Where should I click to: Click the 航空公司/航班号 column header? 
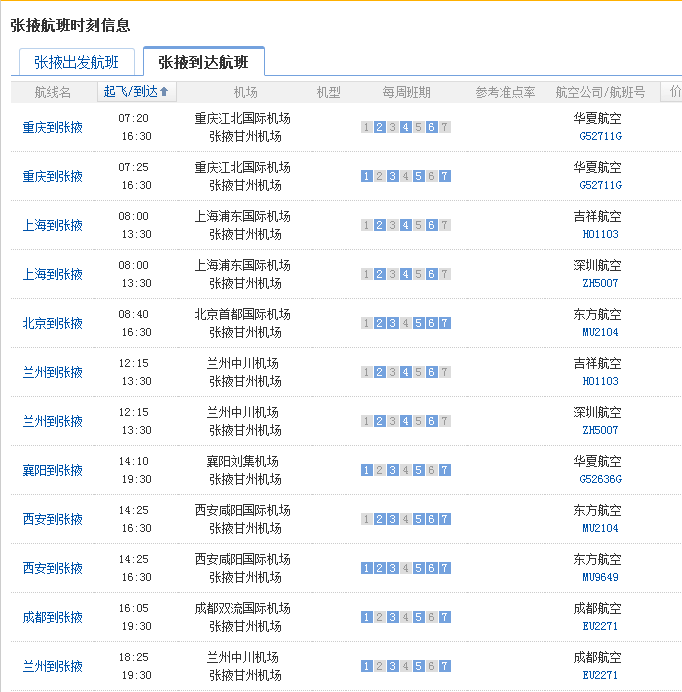(600, 92)
